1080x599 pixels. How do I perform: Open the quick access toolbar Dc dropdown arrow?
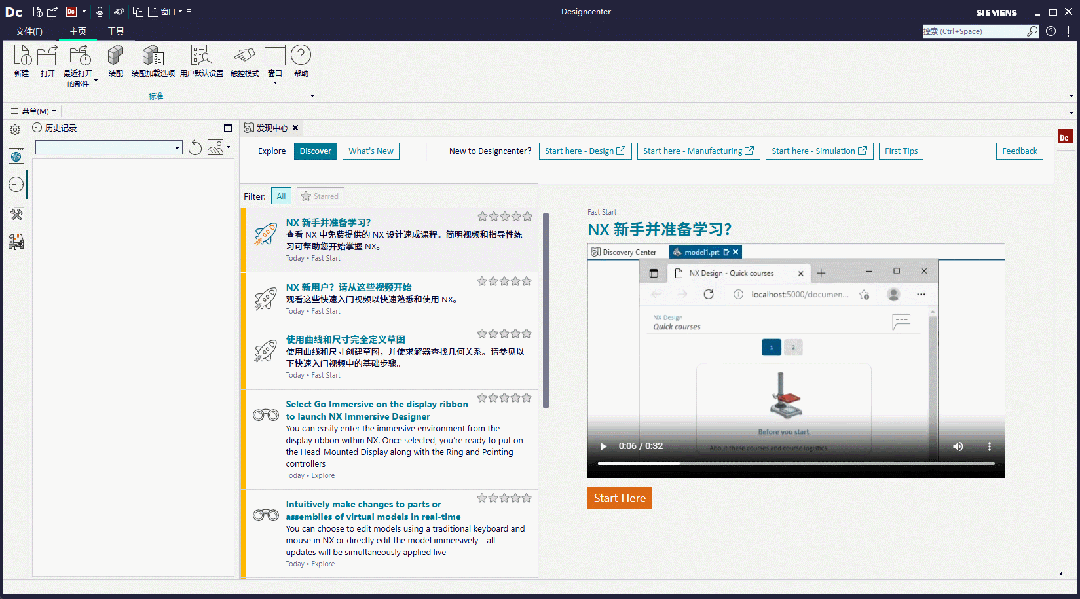(x=84, y=12)
